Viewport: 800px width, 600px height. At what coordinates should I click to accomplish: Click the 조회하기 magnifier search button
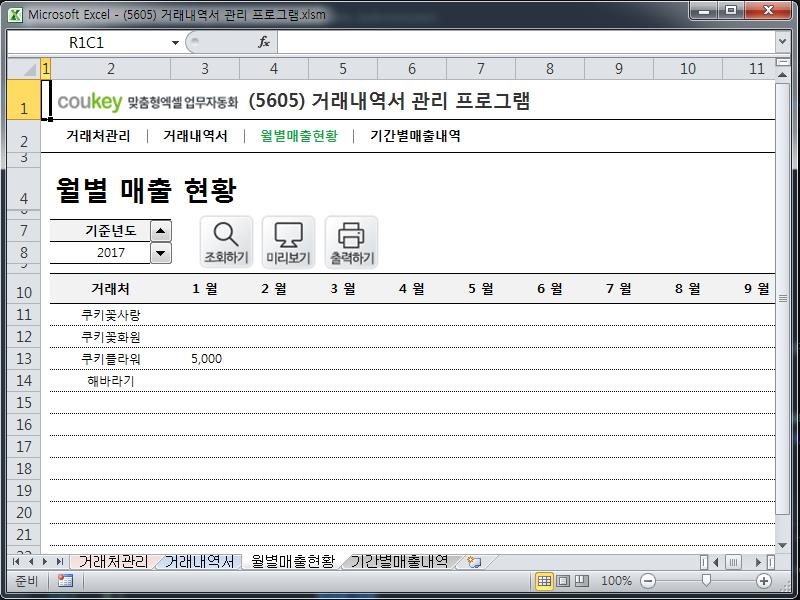(x=226, y=242)
